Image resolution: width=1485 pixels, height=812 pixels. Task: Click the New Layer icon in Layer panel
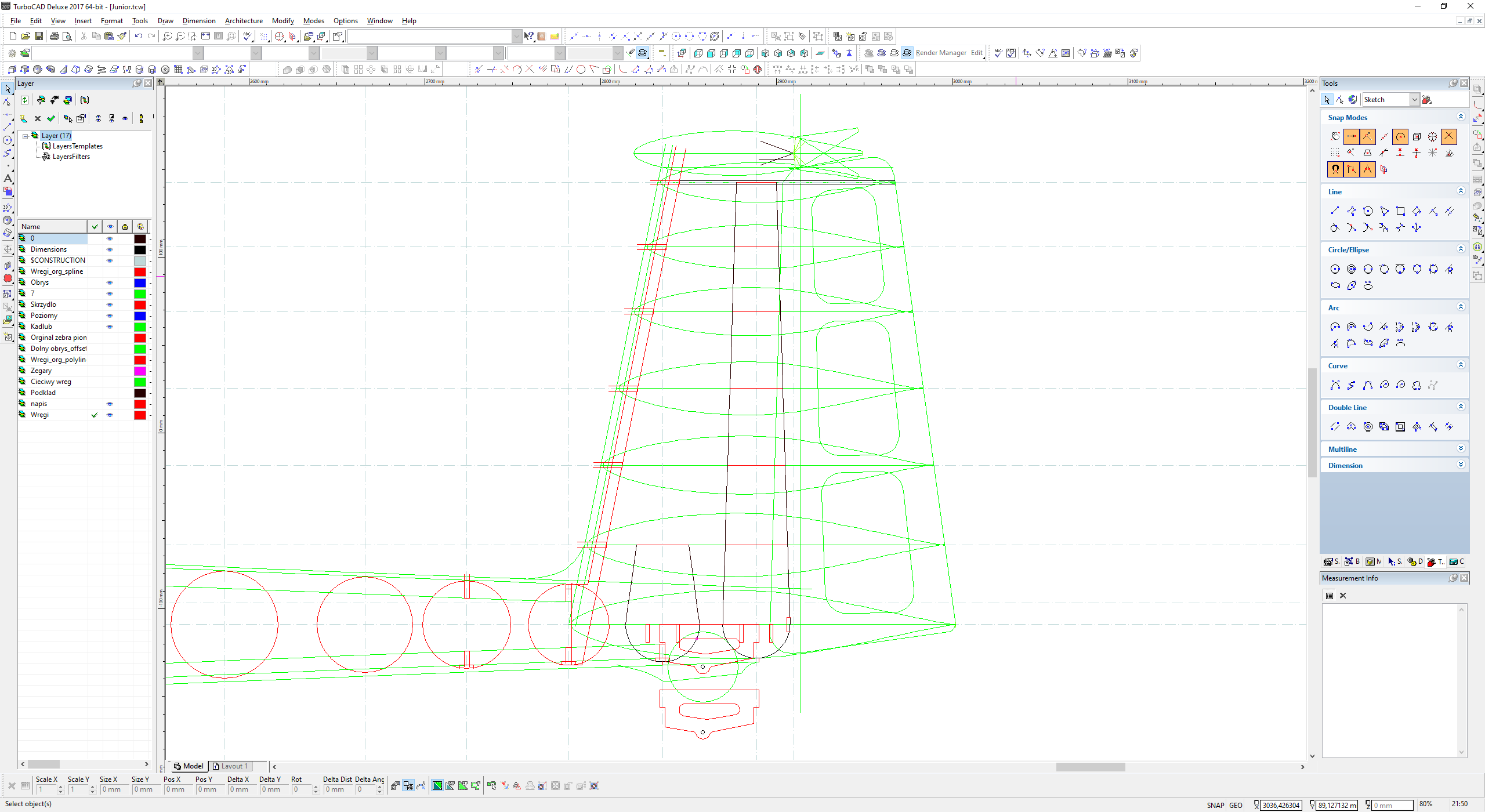24,118
